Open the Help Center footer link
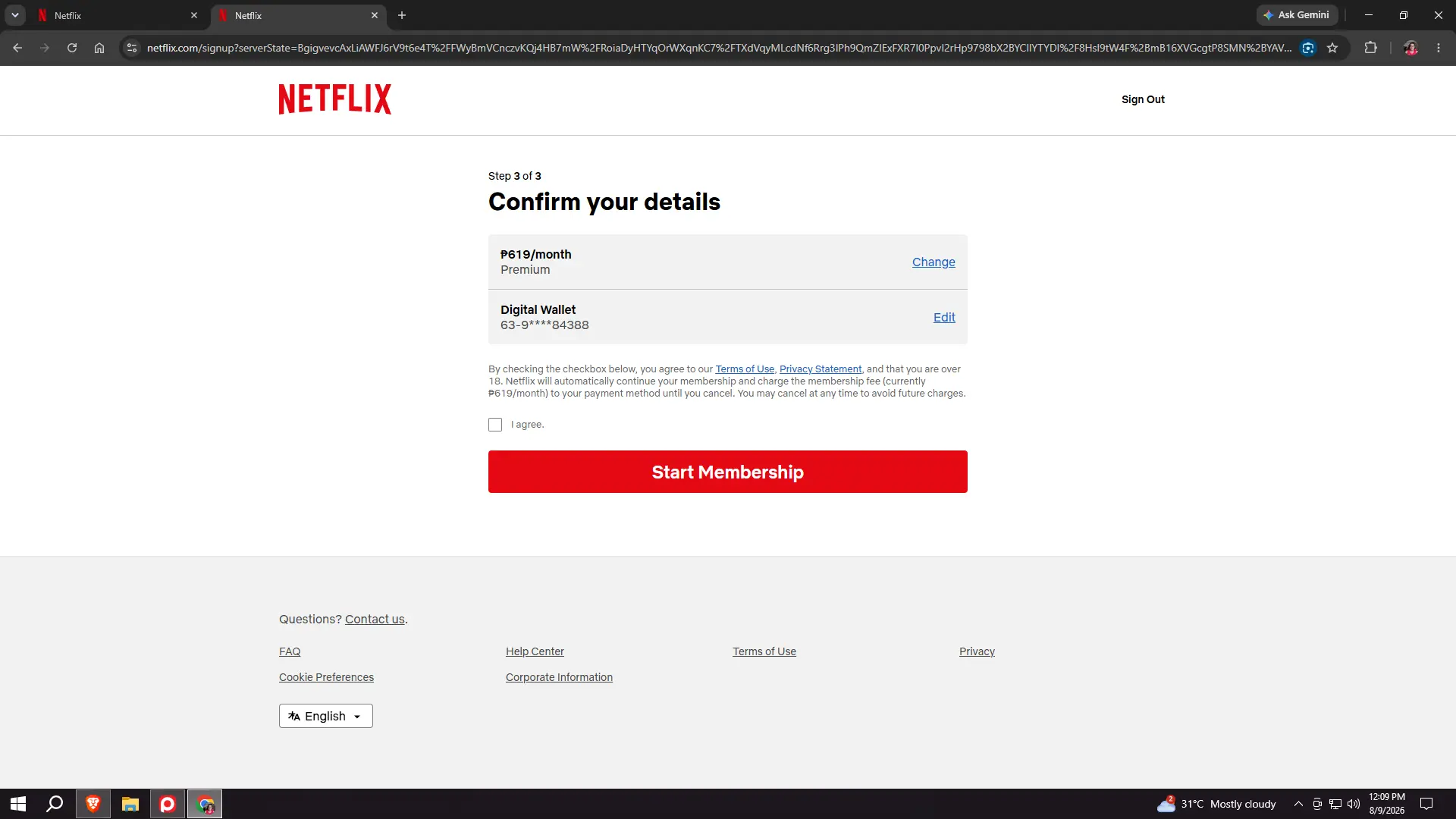 (x=535, y=651)
